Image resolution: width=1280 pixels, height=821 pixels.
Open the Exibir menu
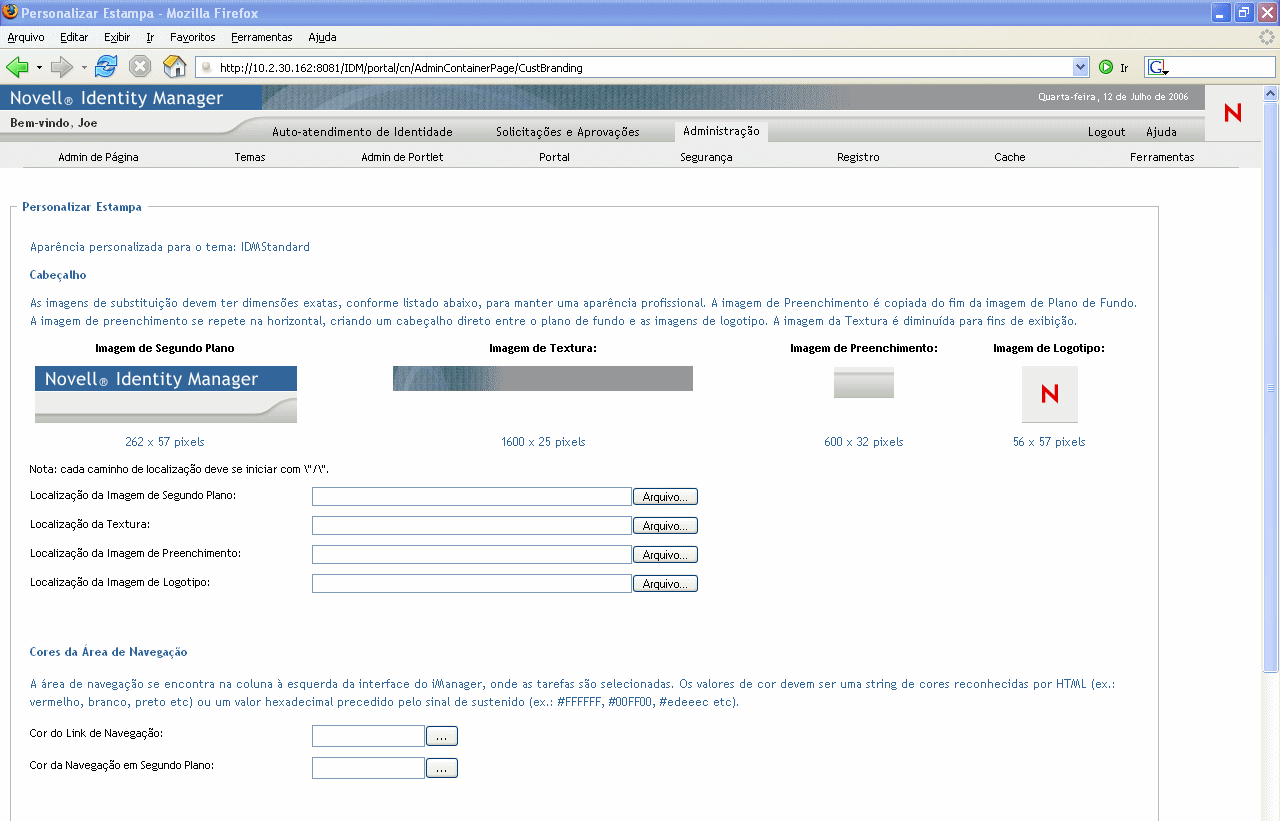point(117,37)
